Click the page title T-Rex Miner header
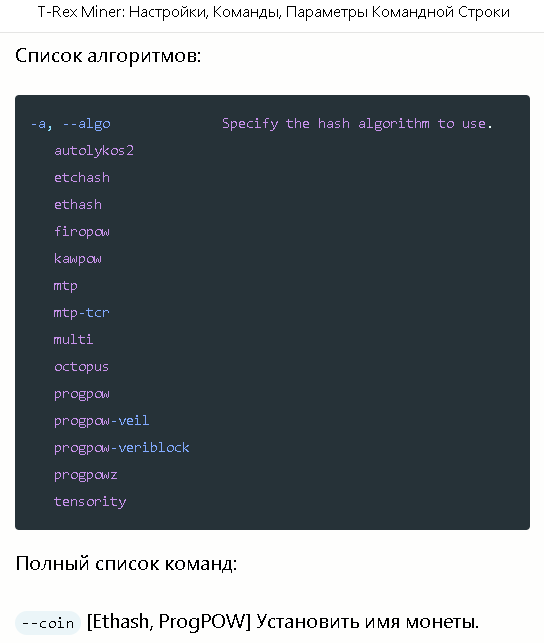This screenshot has height=643, width=544. point(273,12)
